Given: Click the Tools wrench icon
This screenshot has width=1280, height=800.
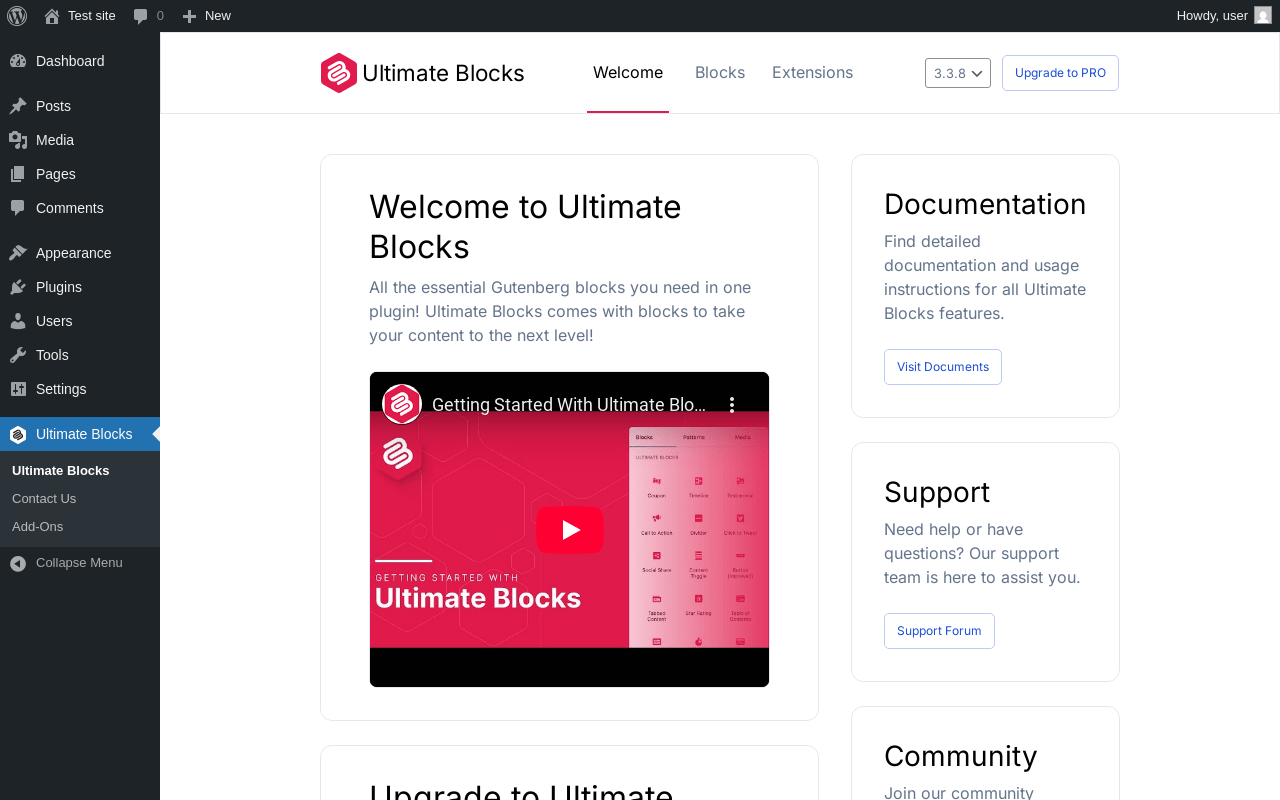Looking at the screenshot, I should 18,355.
